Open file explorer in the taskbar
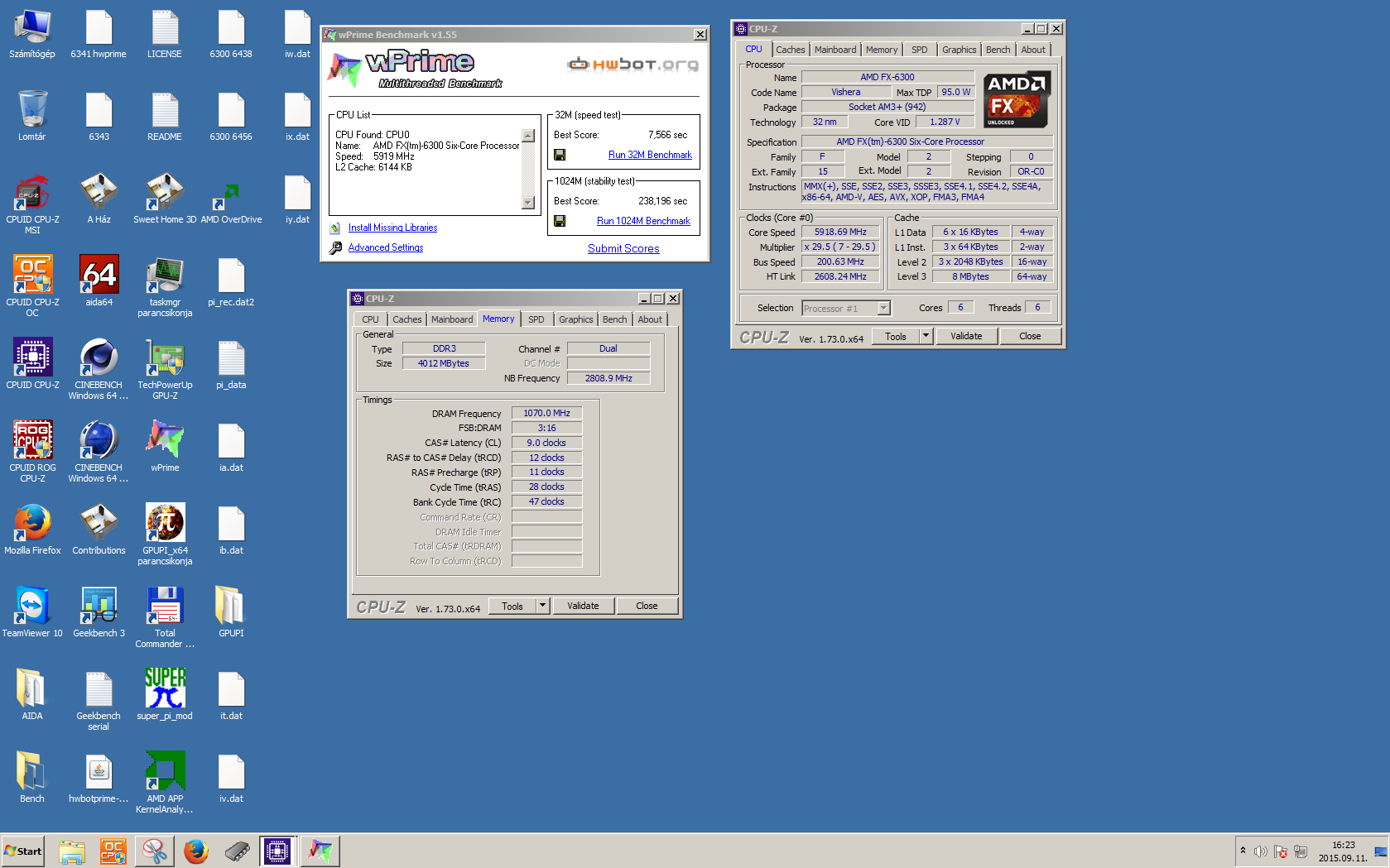This screenshot has width=1390, height=868. coord(72,851)
